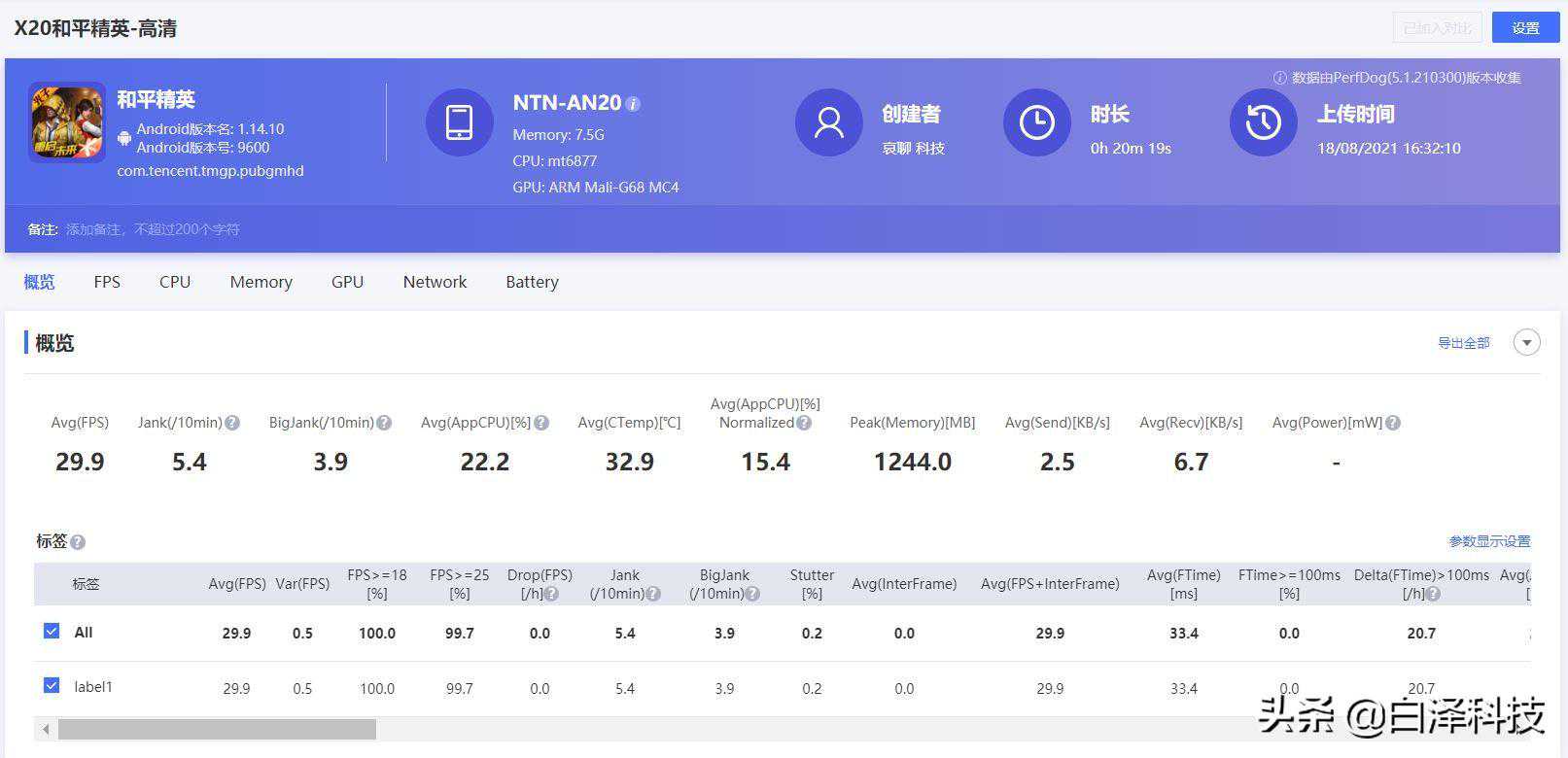Click the blue 设置 button
This screenshot has height=758, width=1568.
click(x=1525, y=28)
